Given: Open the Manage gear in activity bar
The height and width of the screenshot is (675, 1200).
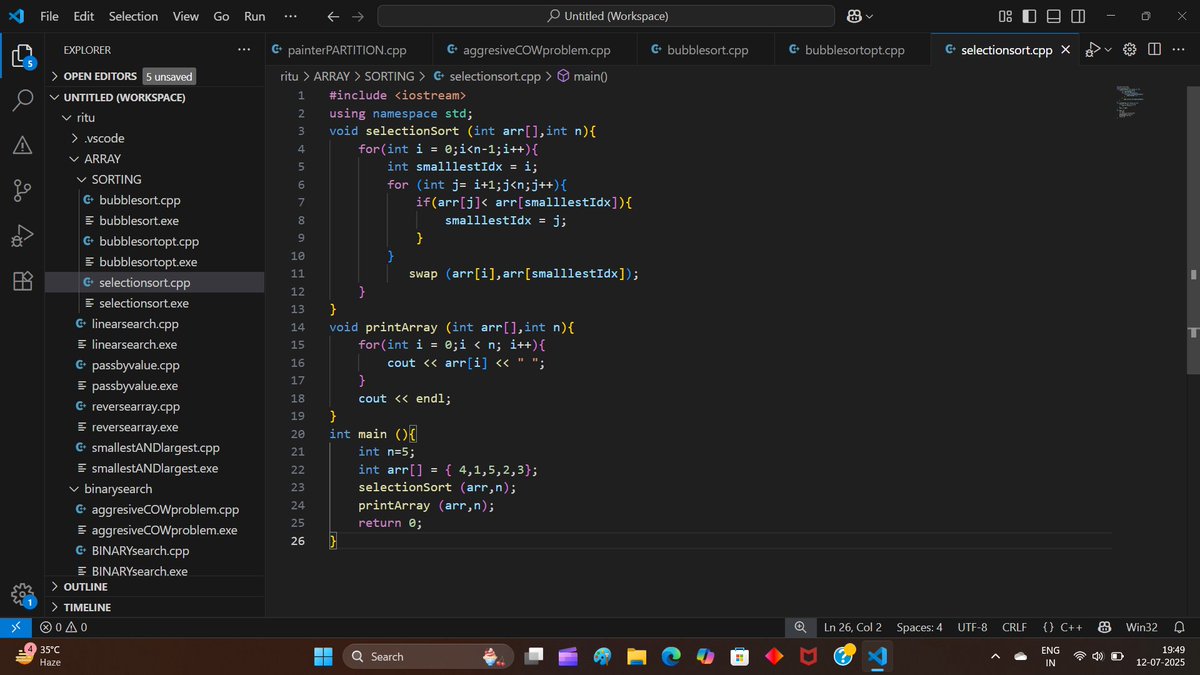Looking at the screenshot, I should pos(23,595).
